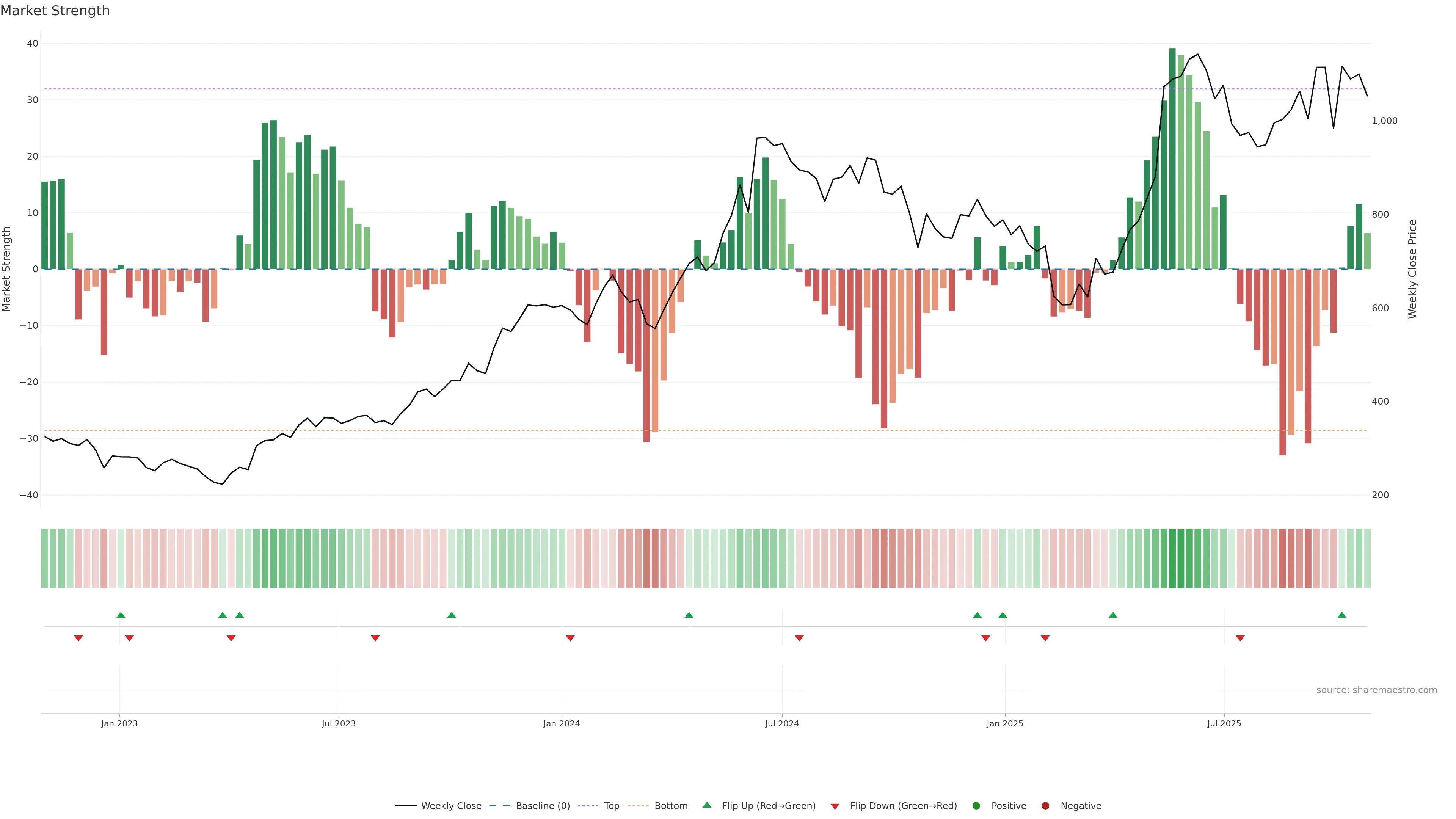Click the Jan 2024 x-axis label

(x=561, y=723)
